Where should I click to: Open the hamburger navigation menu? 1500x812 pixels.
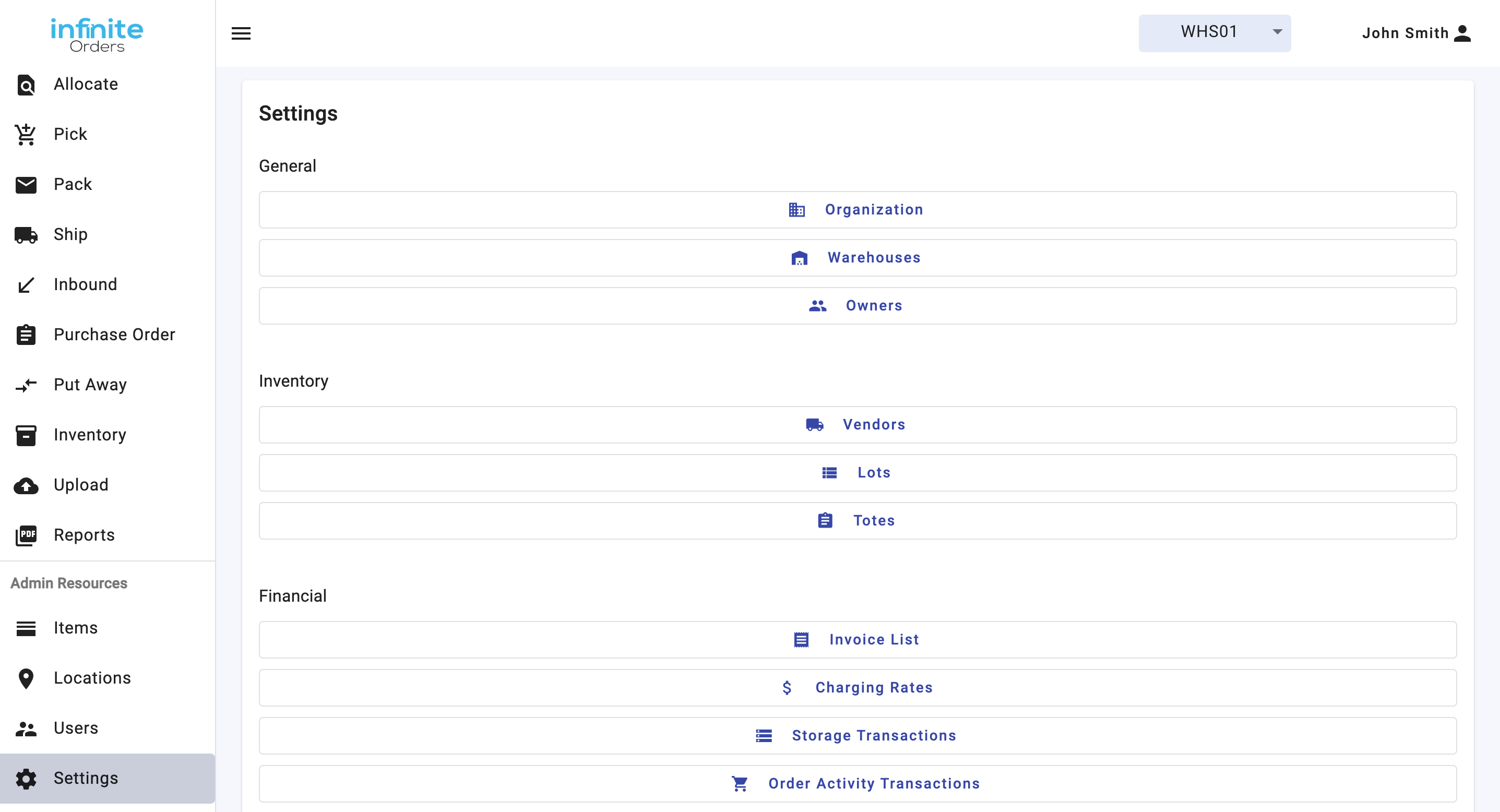click(x=241, y=32)
